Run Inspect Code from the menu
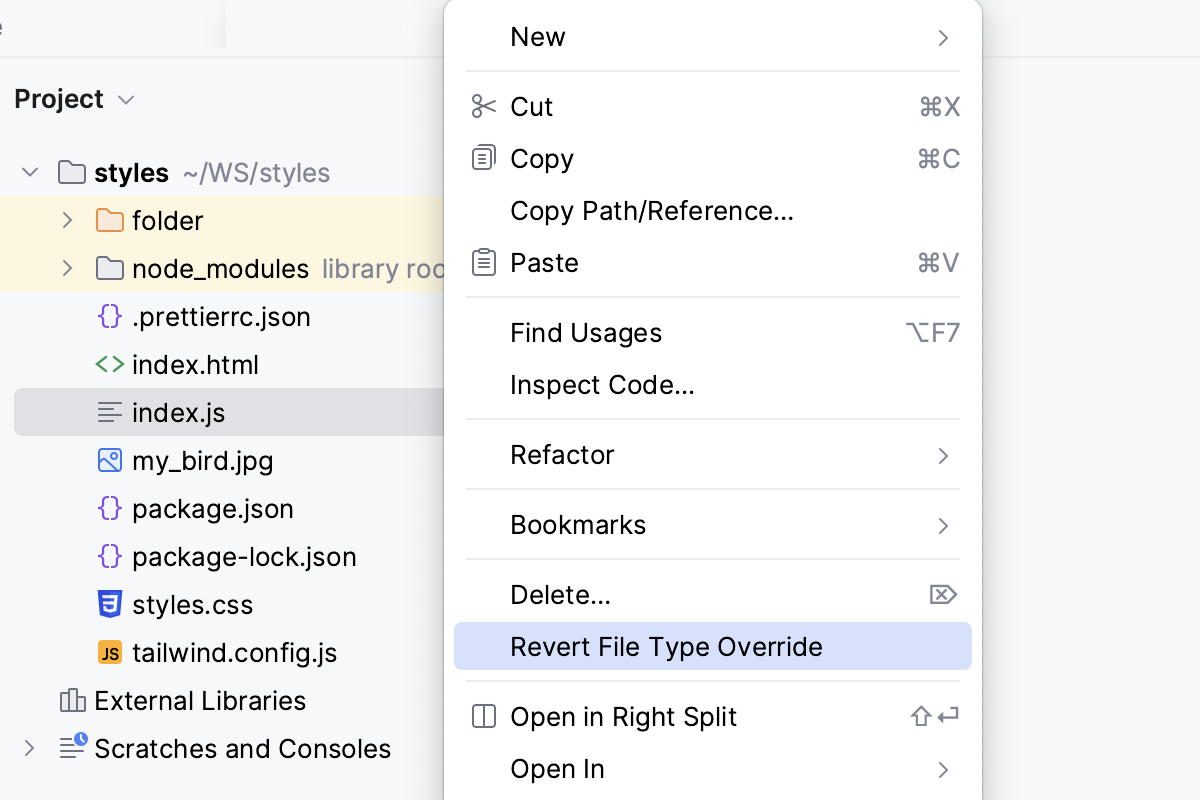The width and height of the screenshot is (1200, 800). coord(601,384)
